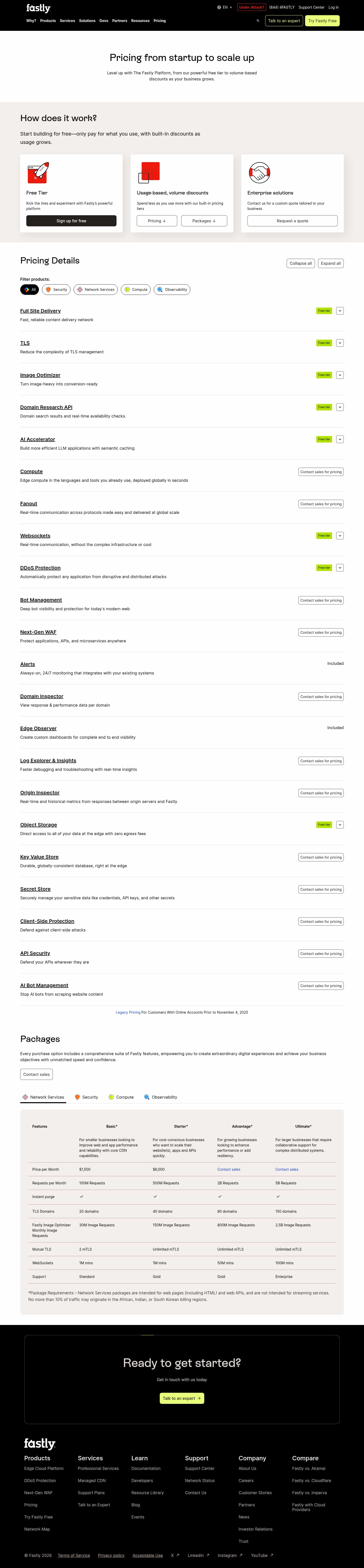Filter products by Security
The height and width of the screenshot is (1568, 364).
pos(56,290)
